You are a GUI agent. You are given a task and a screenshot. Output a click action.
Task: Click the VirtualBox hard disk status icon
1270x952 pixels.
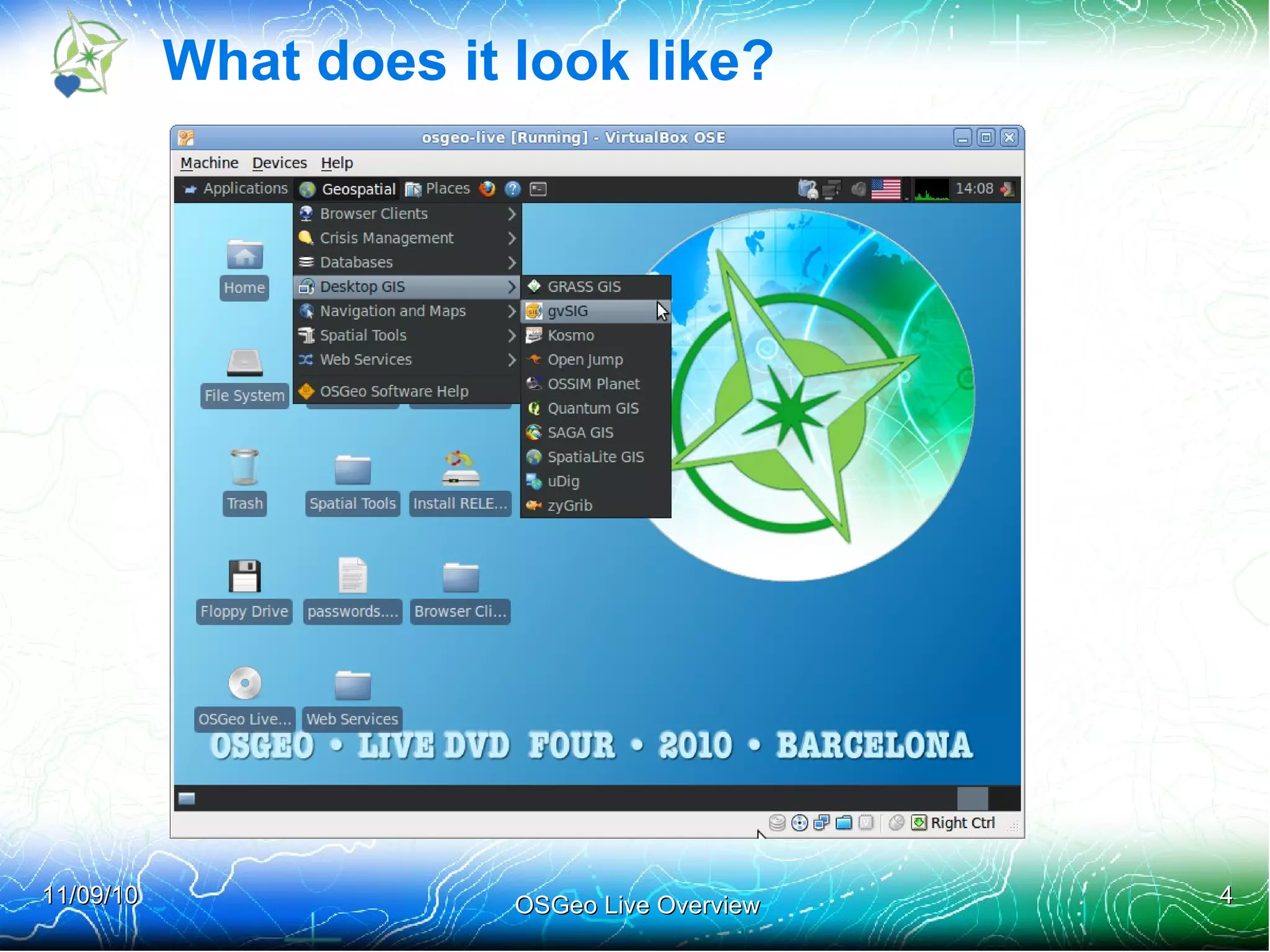point(777,822)
